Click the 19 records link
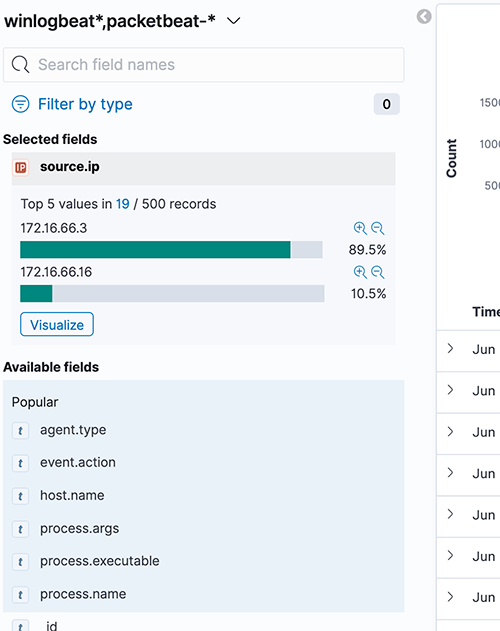Screen dimensions: 500x631 coord(123,204)
